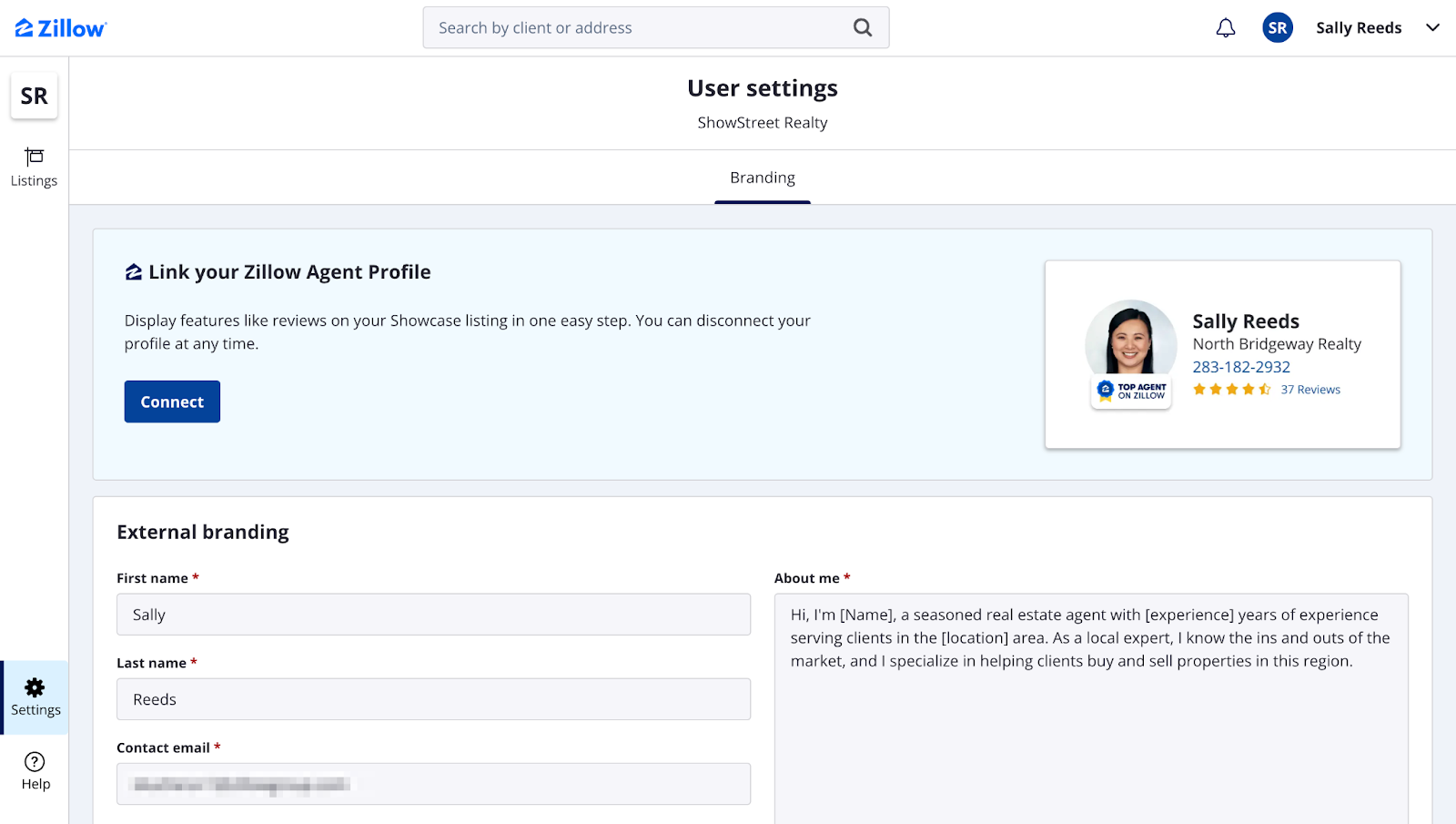Open the Sally Reeds user menu name

[1358, 28]
